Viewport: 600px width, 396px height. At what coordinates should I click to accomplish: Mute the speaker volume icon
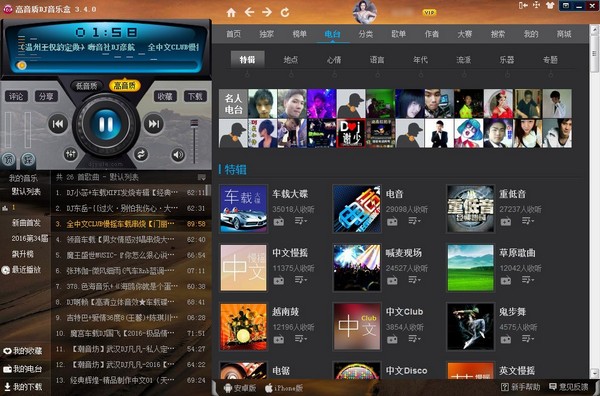(178, 155)
